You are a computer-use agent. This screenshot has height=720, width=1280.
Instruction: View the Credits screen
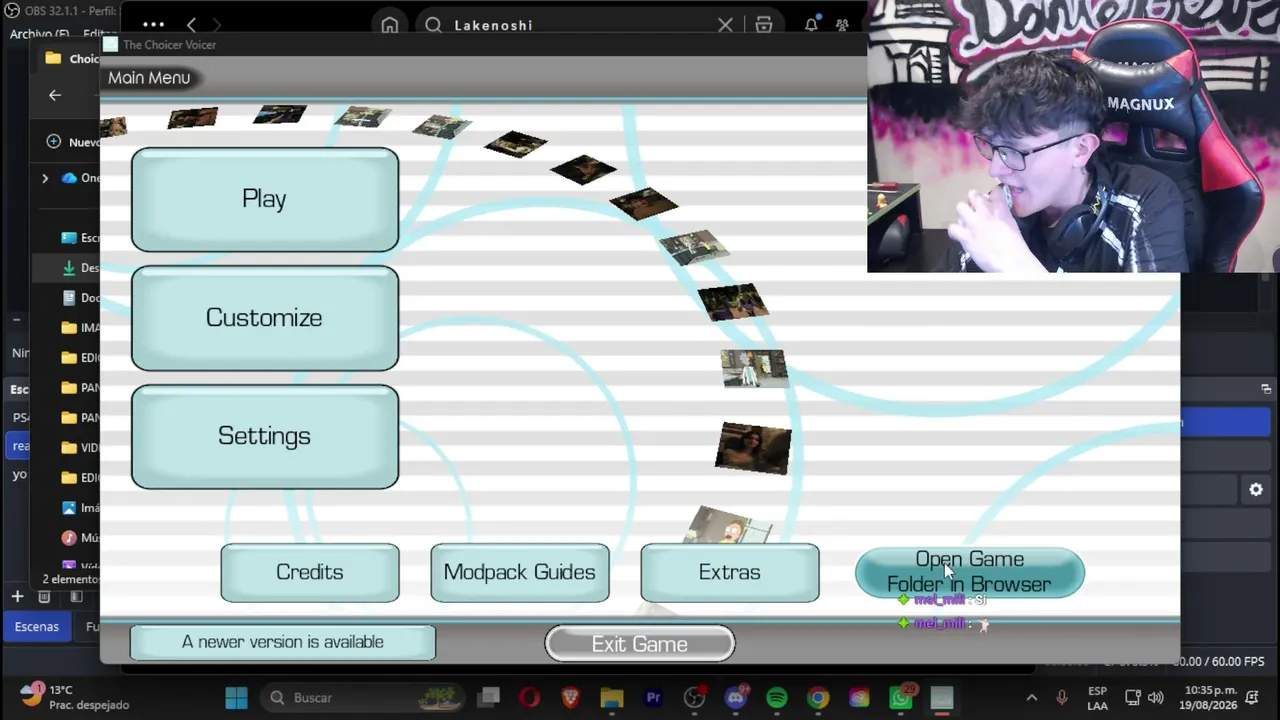coord(310,572)
